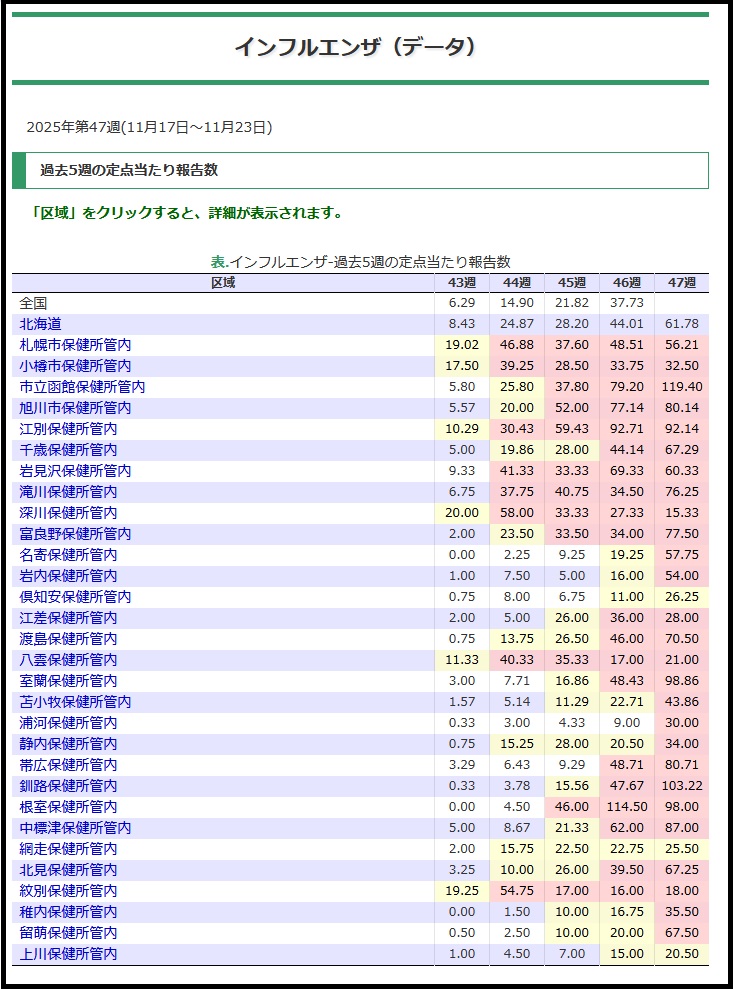Select 岩見沢保健所管内 in the table

75,471
